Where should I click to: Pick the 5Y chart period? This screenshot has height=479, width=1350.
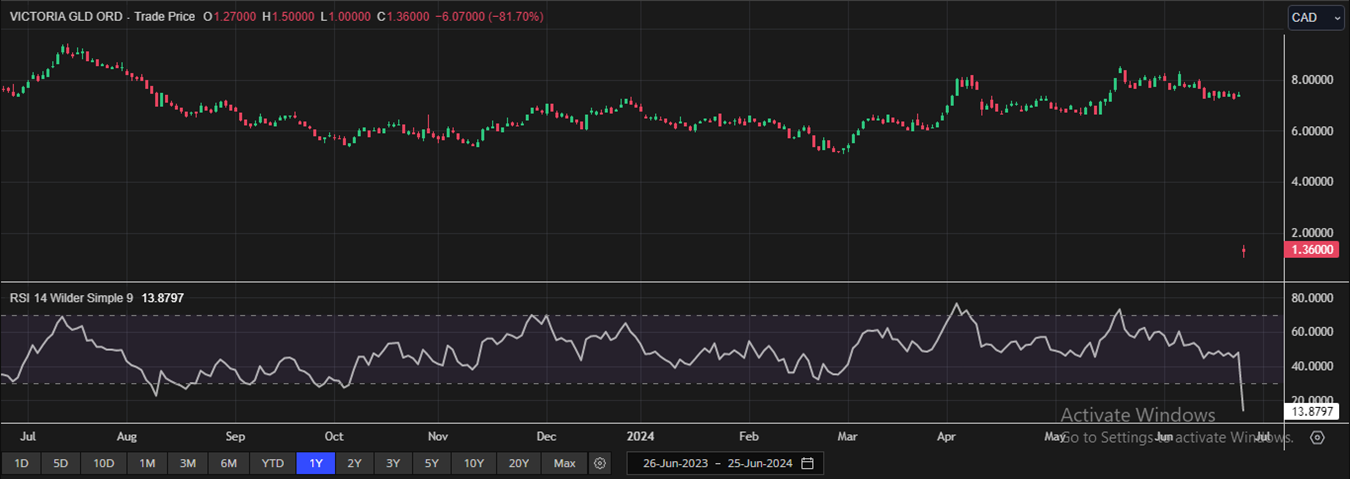431,463
